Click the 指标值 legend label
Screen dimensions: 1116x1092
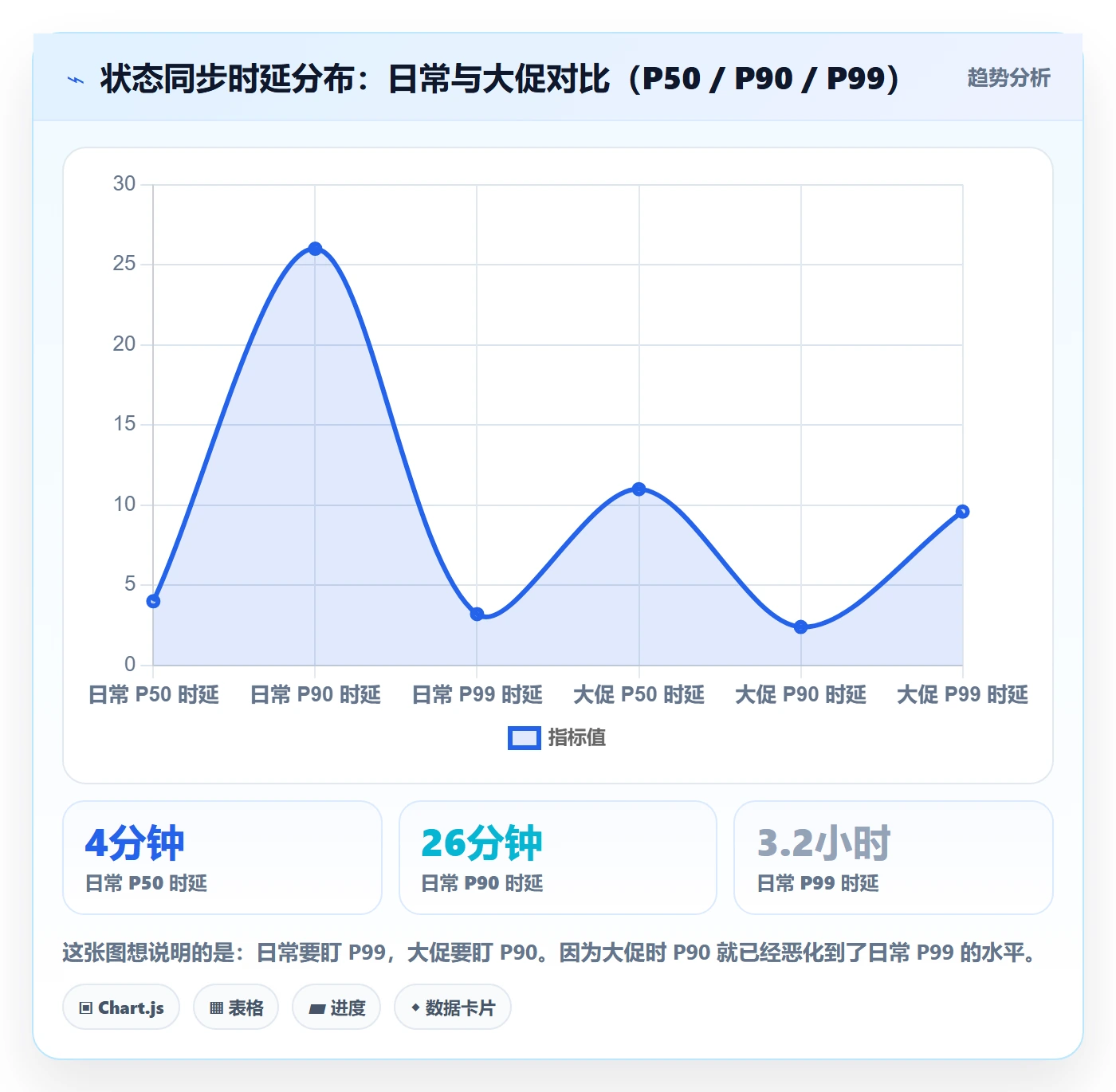tap(577, 738)
